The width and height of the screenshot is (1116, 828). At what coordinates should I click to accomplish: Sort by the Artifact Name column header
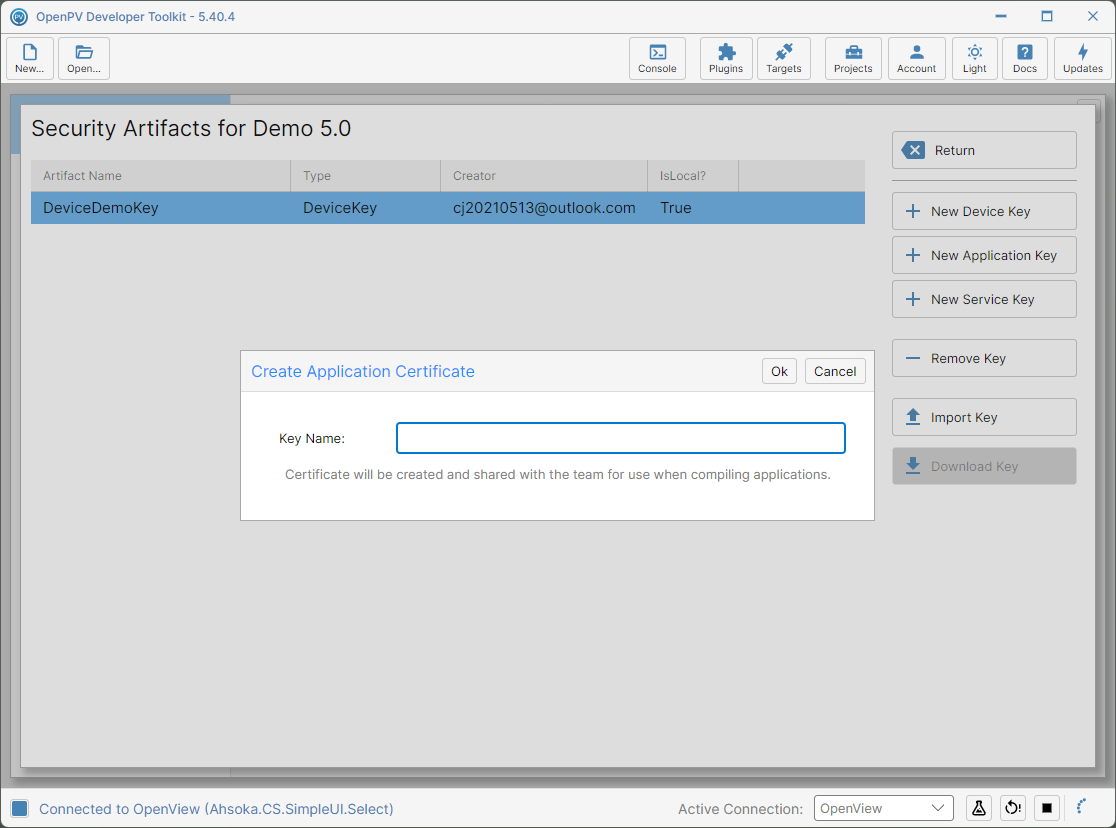click(x=161, y=176)
